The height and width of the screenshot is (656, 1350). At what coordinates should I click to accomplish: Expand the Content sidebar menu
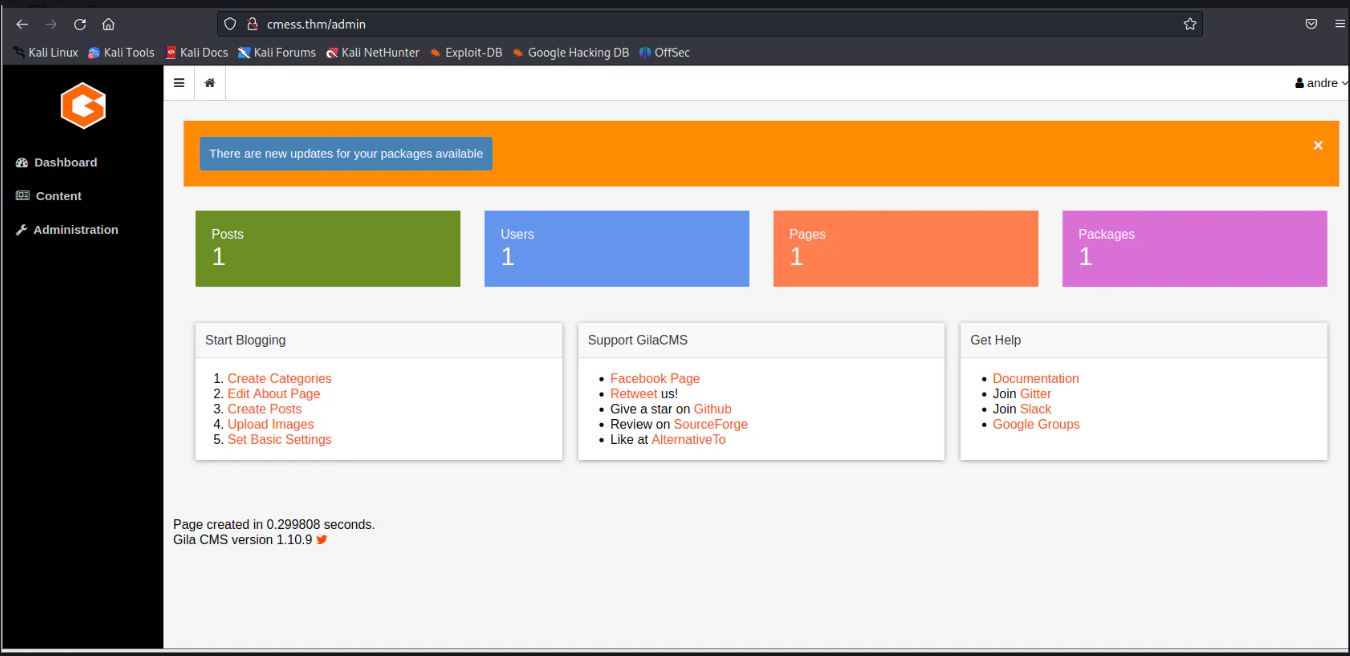click(58, 196)
